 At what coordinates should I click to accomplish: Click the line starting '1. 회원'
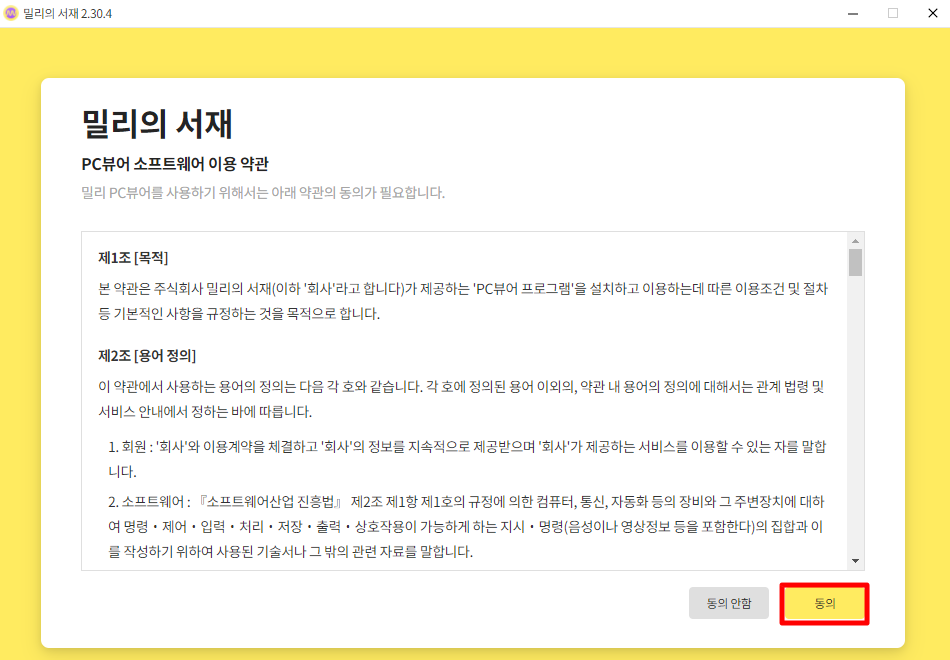(467, 459)
